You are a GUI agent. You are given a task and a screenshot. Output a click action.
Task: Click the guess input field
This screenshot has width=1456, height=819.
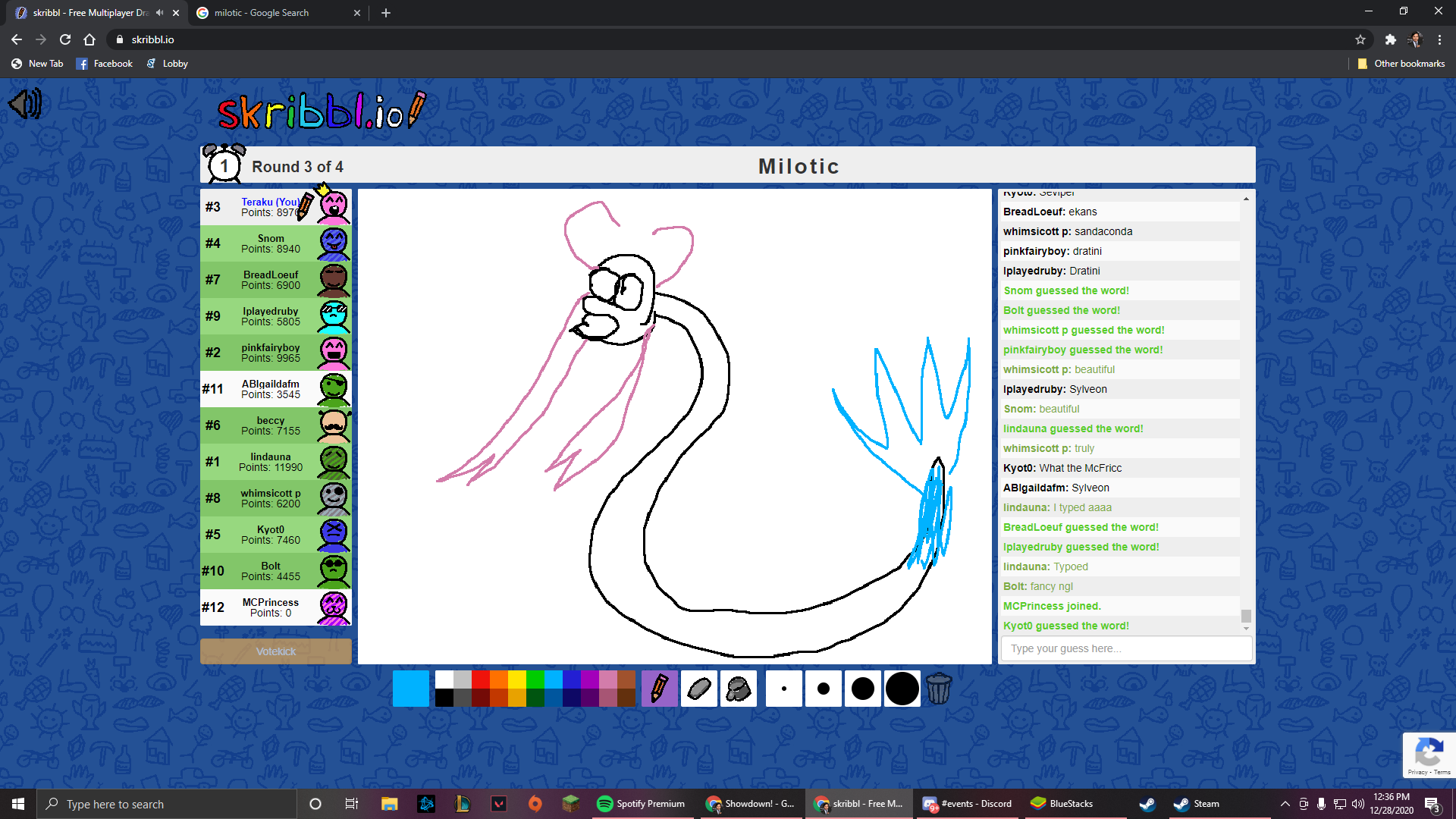[x=1126, y=648]
